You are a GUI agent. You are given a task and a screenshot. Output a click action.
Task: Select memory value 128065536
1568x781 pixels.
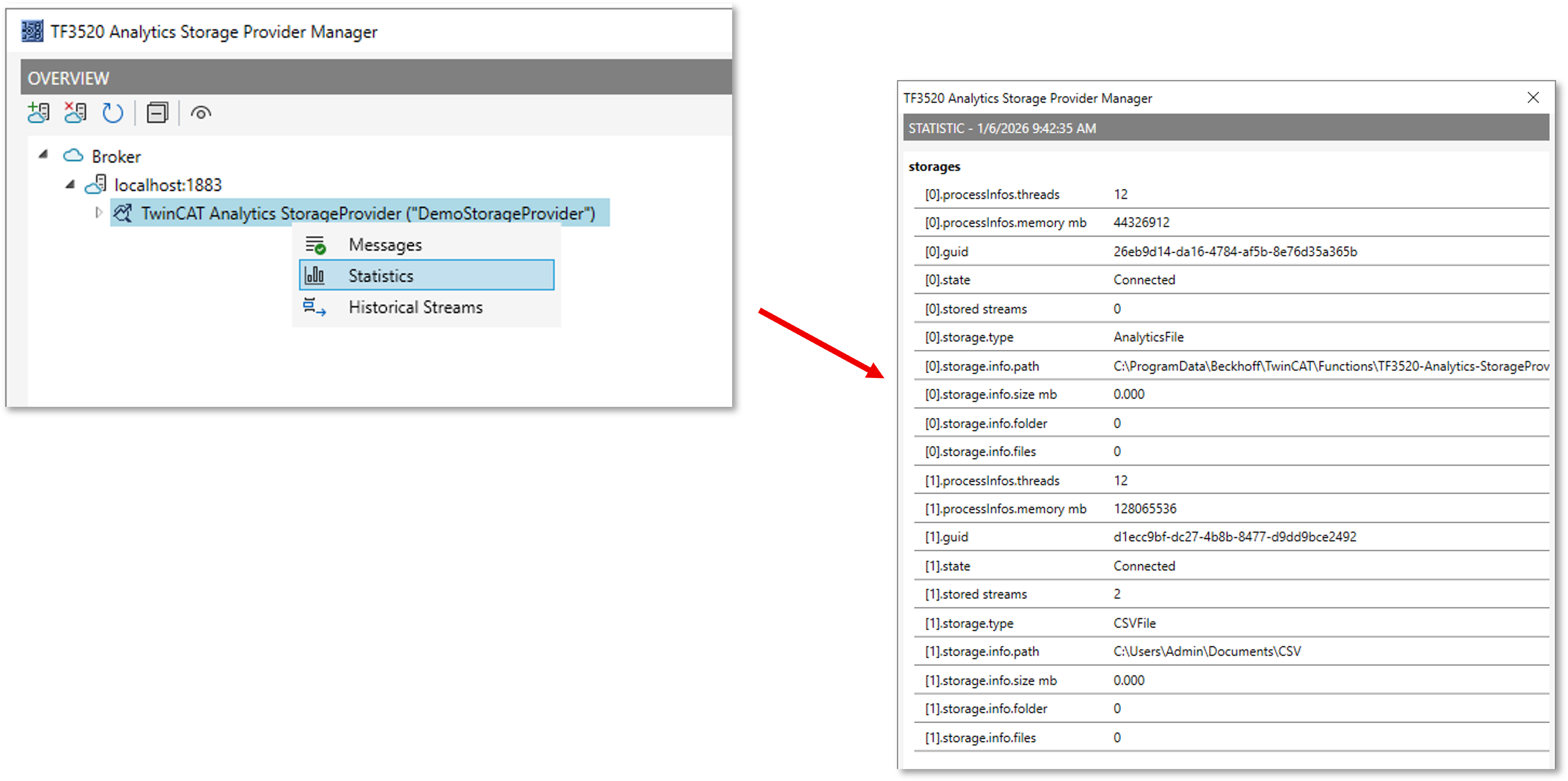tap(1144, 508)
